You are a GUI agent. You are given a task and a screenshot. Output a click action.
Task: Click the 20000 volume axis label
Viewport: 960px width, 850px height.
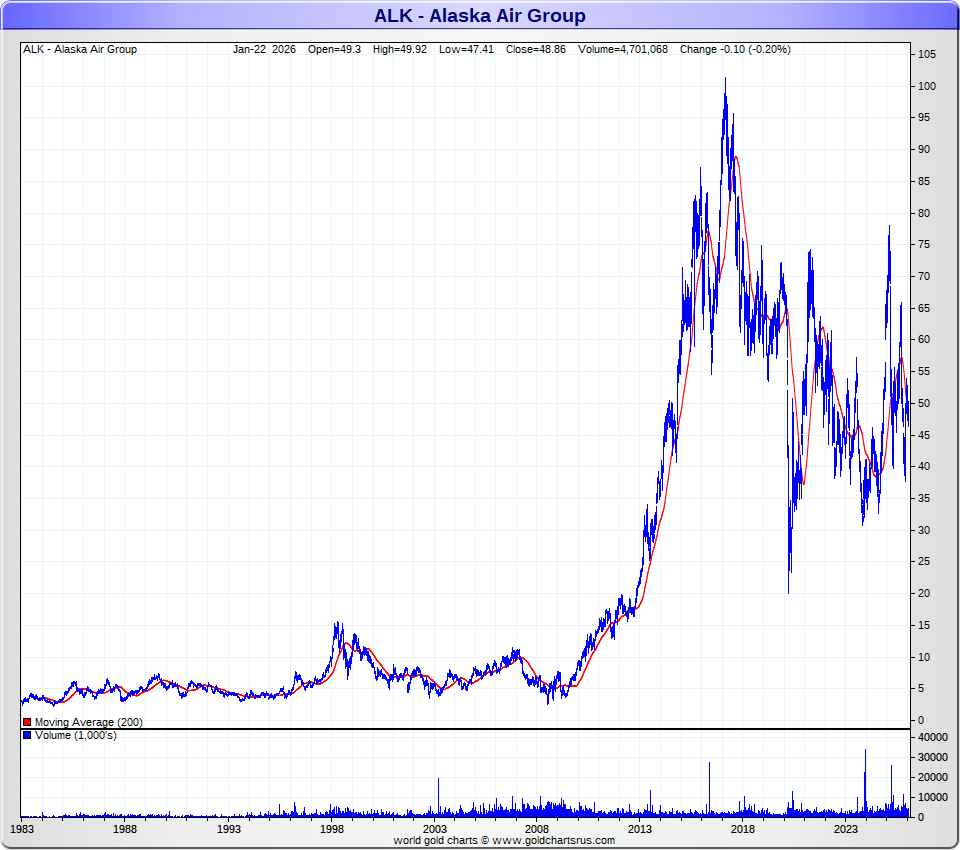932,777
